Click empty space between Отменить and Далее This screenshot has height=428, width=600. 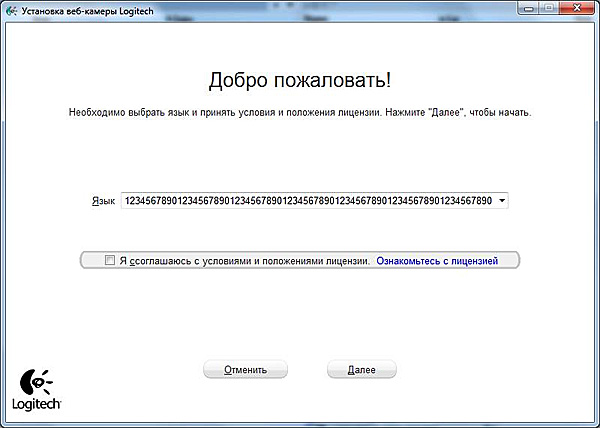pos(309,369)
